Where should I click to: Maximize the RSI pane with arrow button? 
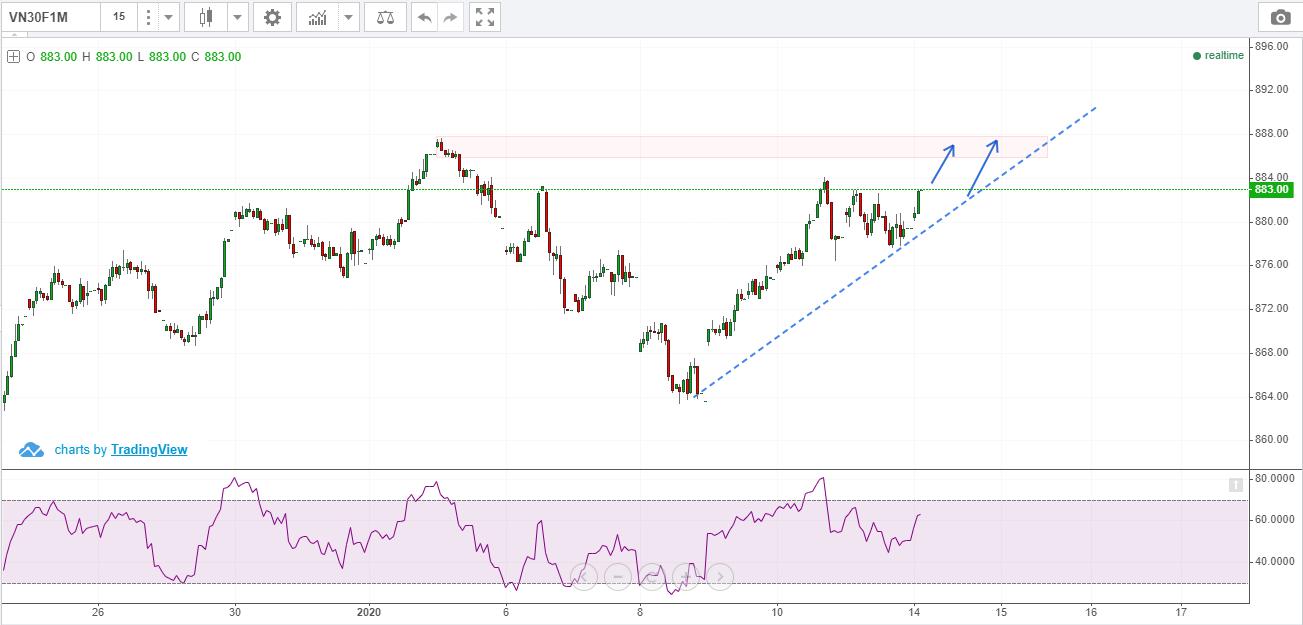point(1236,485)
